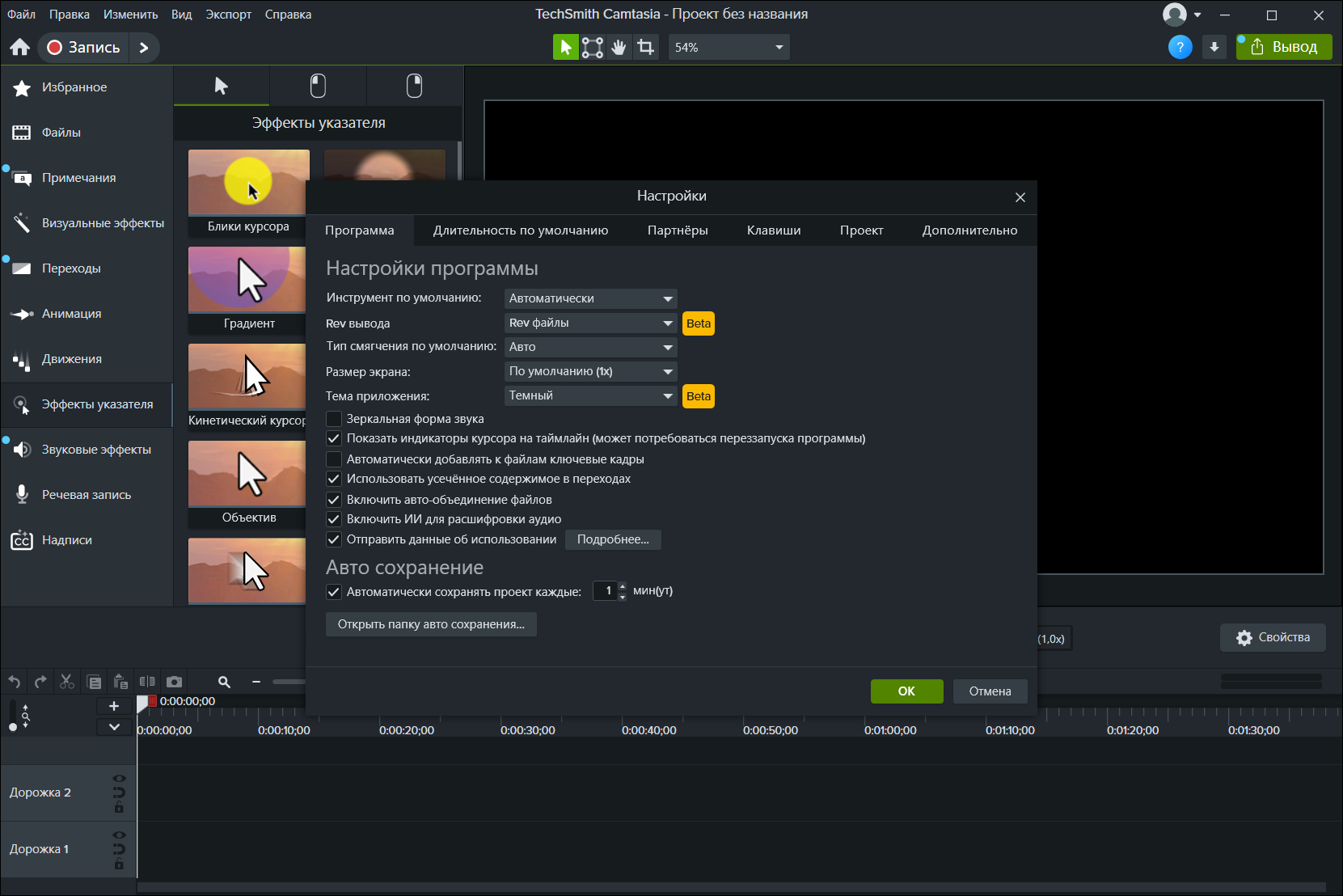Viewport: 1343px width, 896px height.
Task: Open the Тема приложения dropdown
Action: coord(590,395)
